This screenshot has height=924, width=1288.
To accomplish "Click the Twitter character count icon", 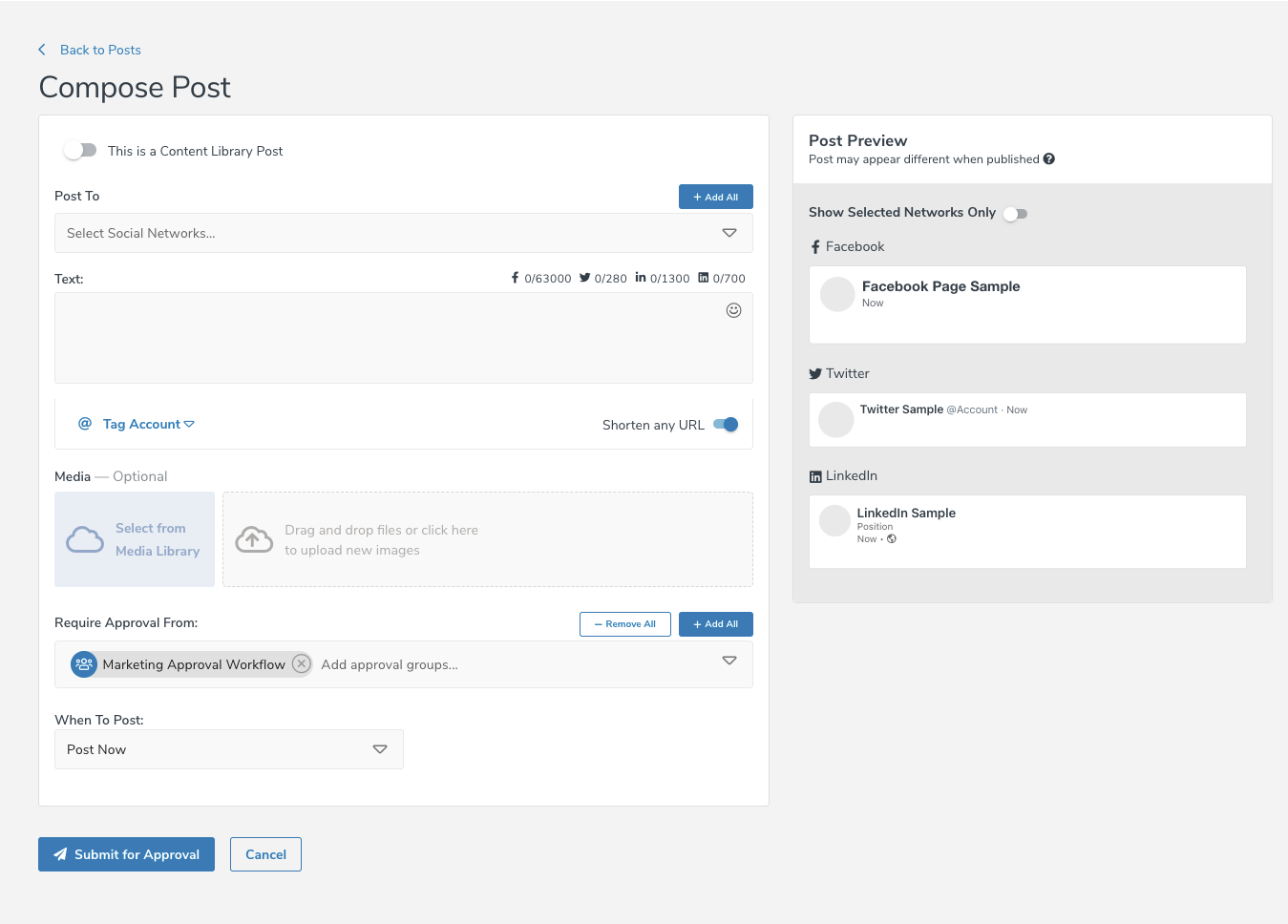I will (x=584, y=278).
